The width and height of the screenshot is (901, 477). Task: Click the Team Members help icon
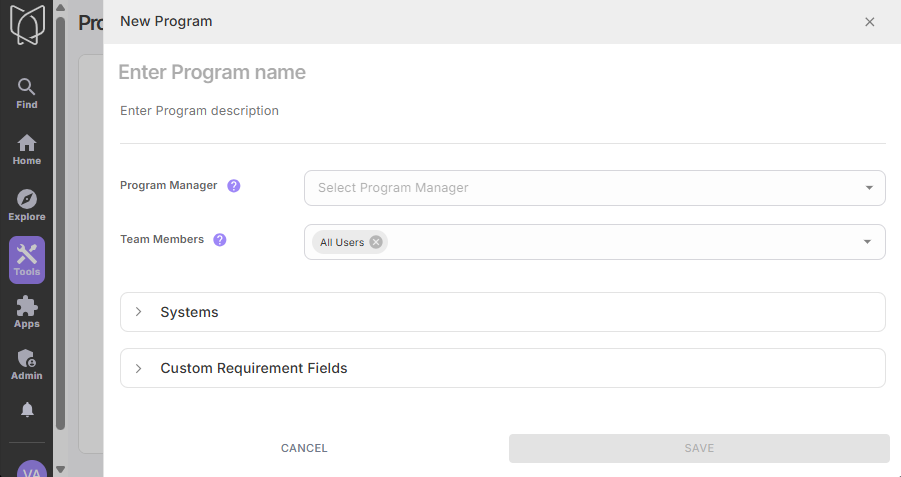pos(220,240)
